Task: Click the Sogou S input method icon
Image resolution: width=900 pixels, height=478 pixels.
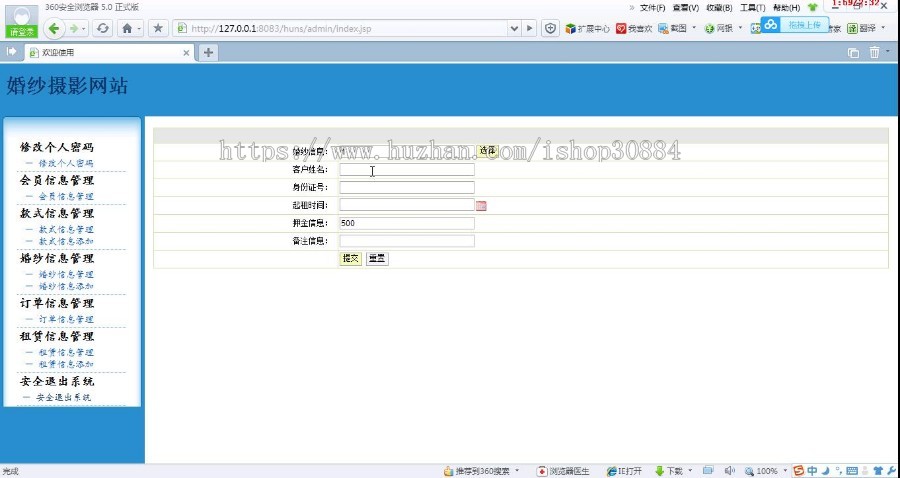Action: (798, 471)
